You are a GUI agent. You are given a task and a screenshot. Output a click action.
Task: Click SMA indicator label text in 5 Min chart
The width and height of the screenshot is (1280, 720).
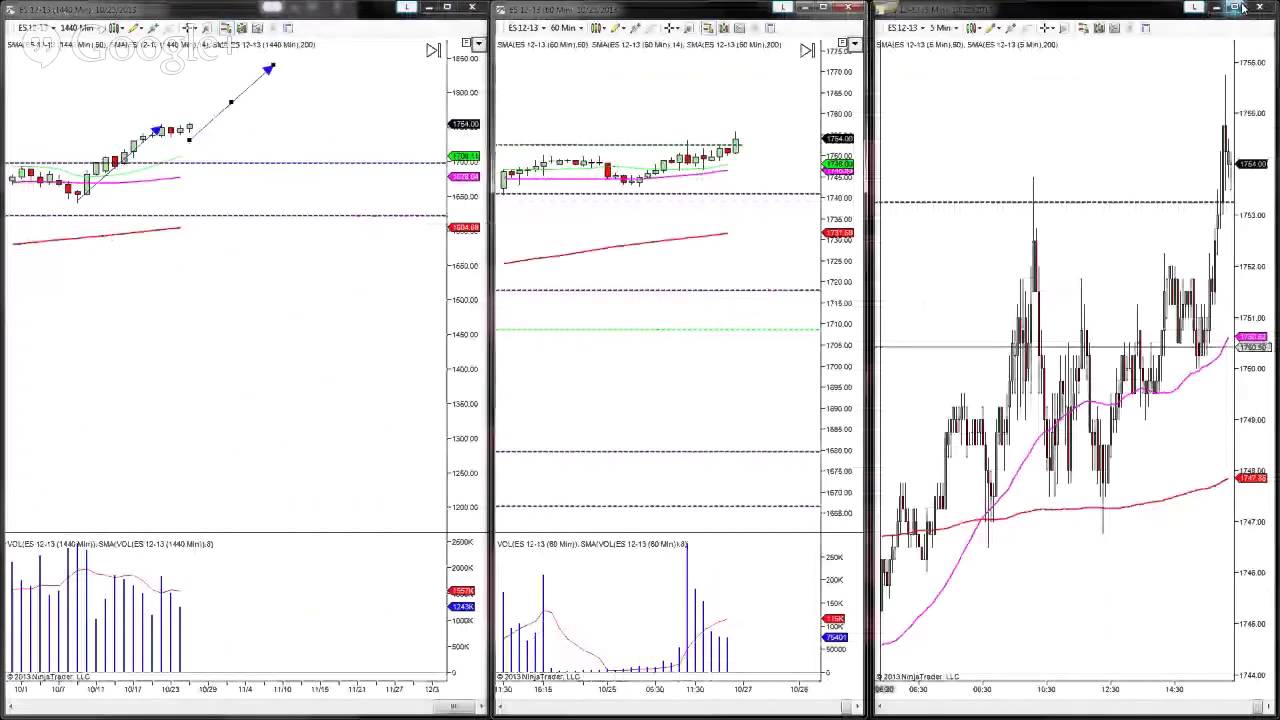(x=968, y=45)
